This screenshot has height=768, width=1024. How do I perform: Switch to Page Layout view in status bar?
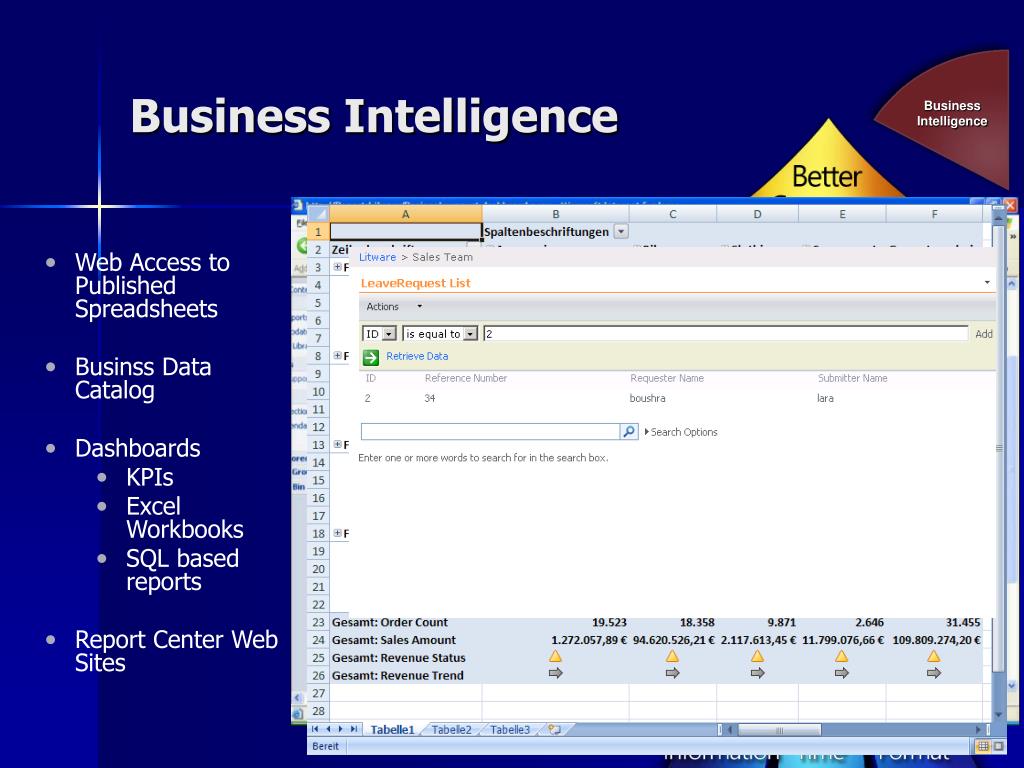(999, 746)
